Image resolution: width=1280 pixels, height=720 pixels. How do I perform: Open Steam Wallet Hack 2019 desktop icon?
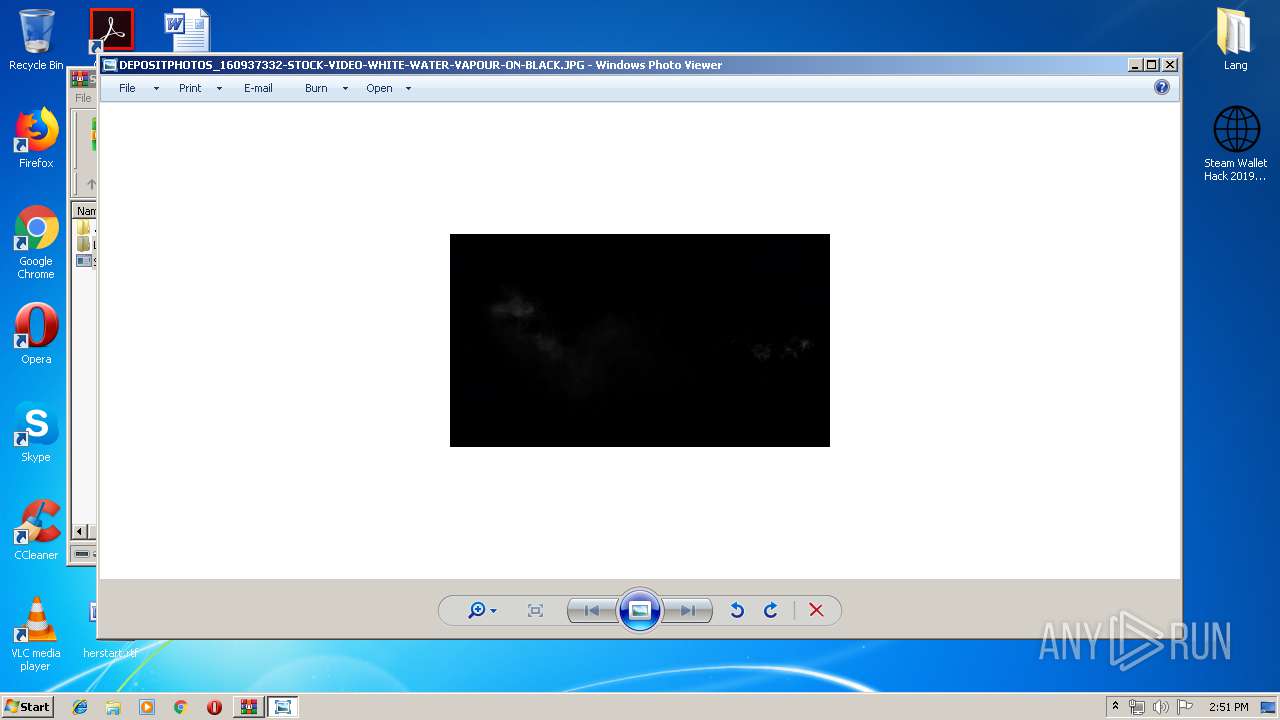click(x=1236, y=143)
